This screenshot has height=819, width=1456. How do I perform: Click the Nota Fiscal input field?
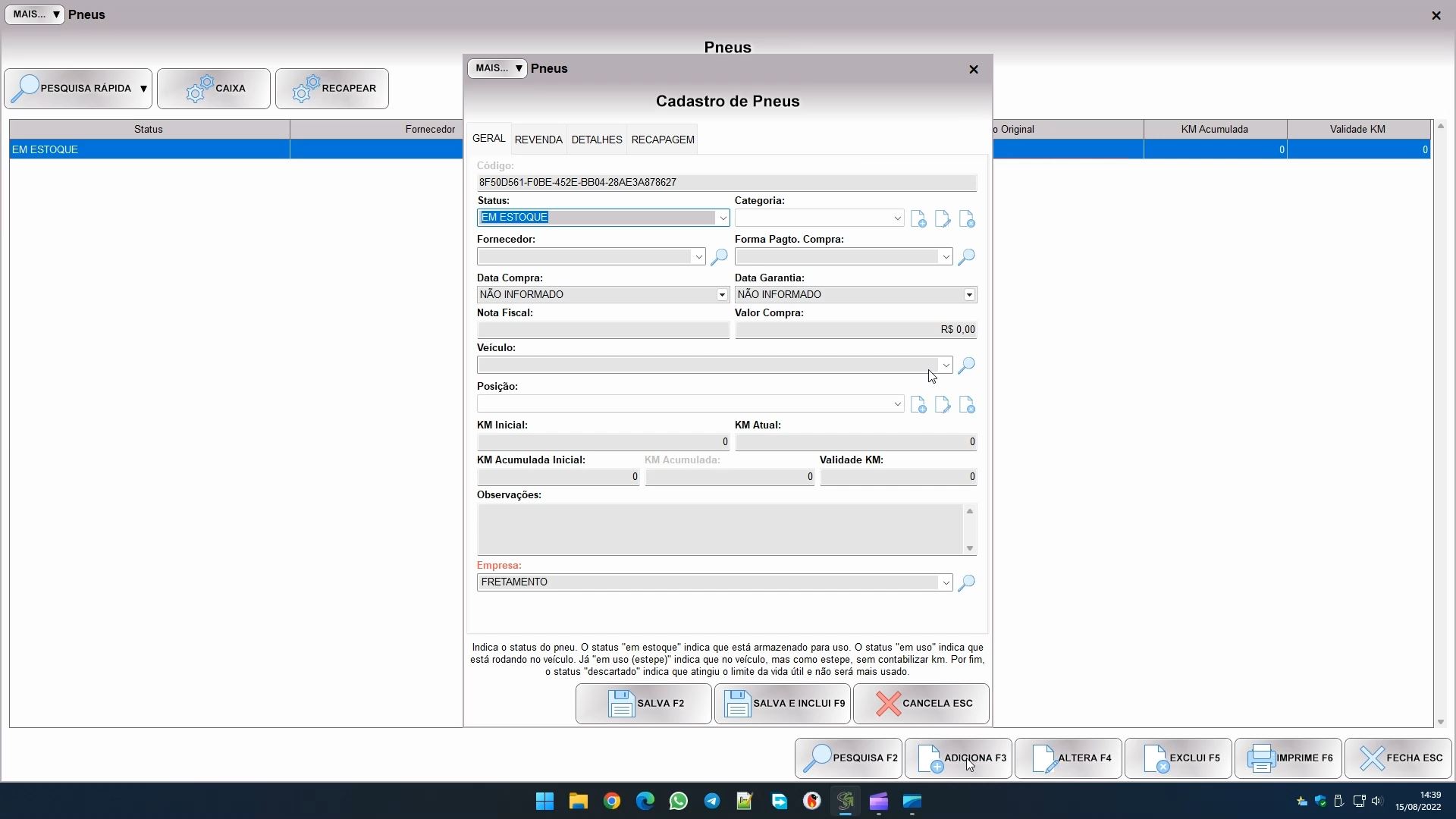[603, 330]
